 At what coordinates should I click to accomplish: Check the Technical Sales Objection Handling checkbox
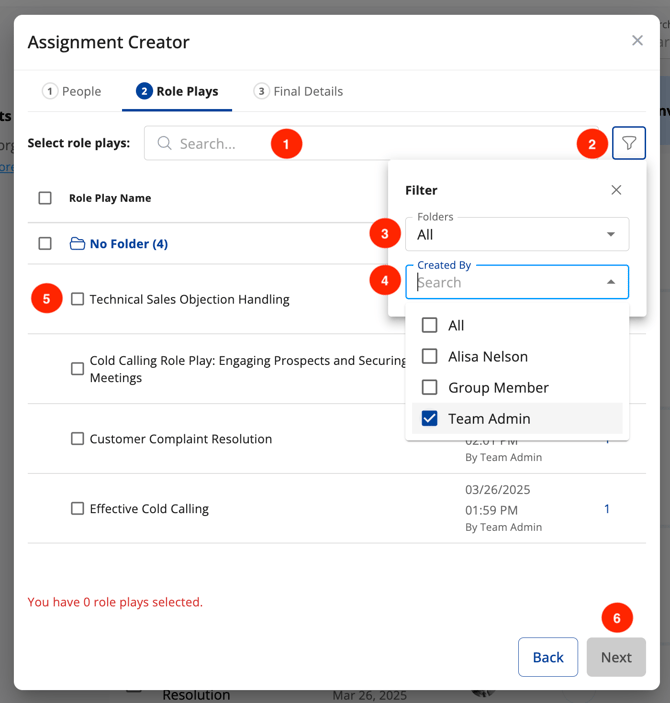[77, 299]
